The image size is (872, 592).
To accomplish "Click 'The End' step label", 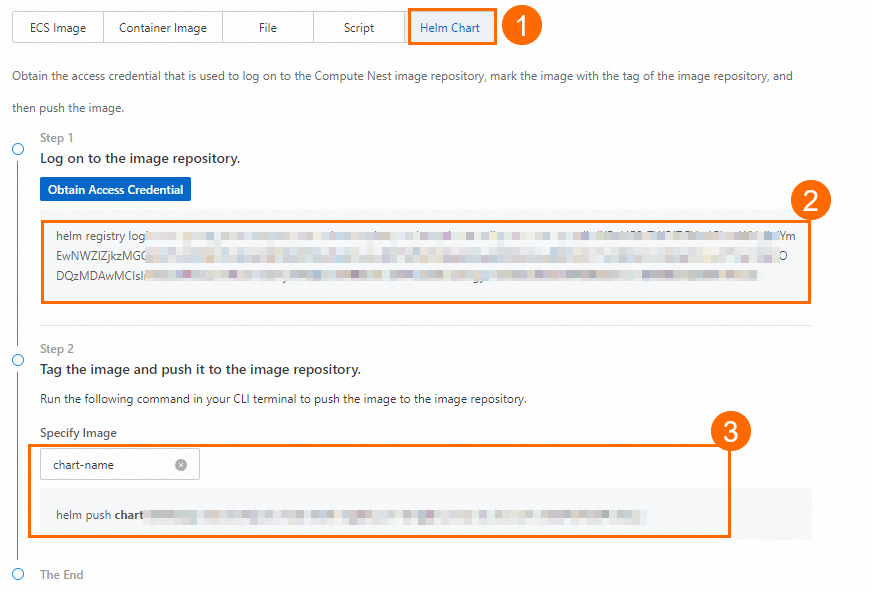I will pyautogui.click(x=62, y=575).
